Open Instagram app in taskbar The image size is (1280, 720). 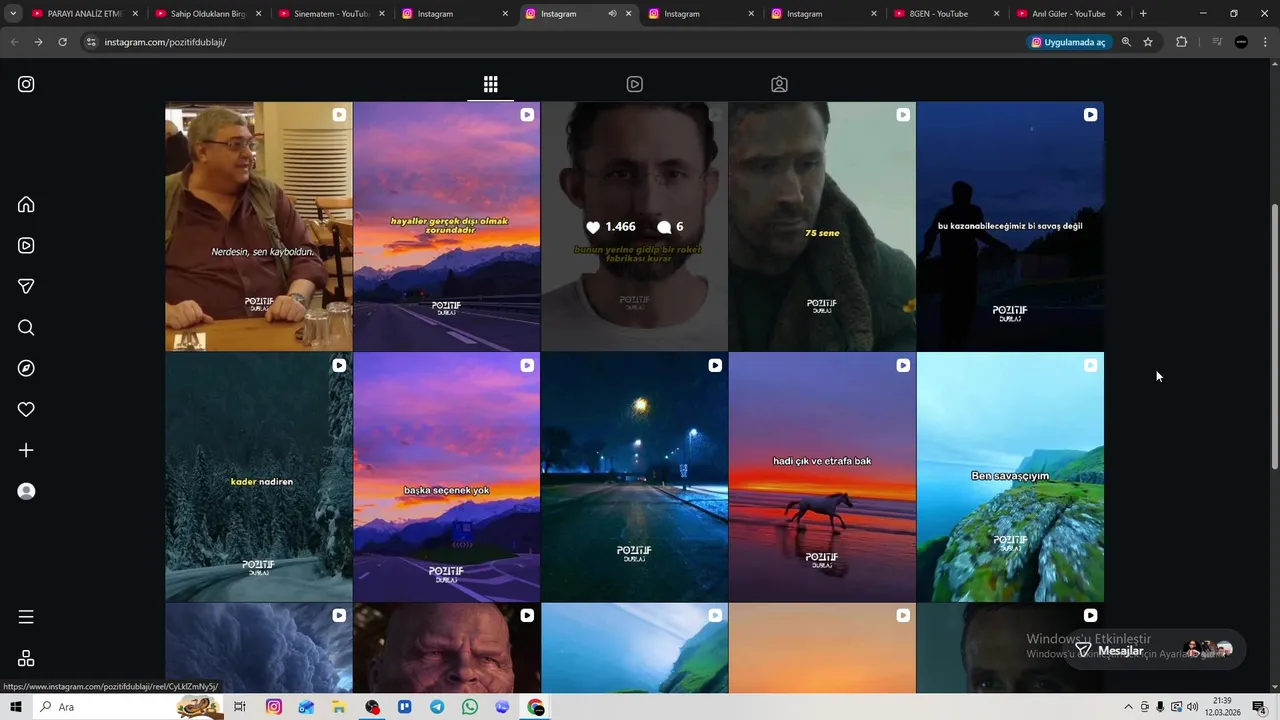click(273, 707)
